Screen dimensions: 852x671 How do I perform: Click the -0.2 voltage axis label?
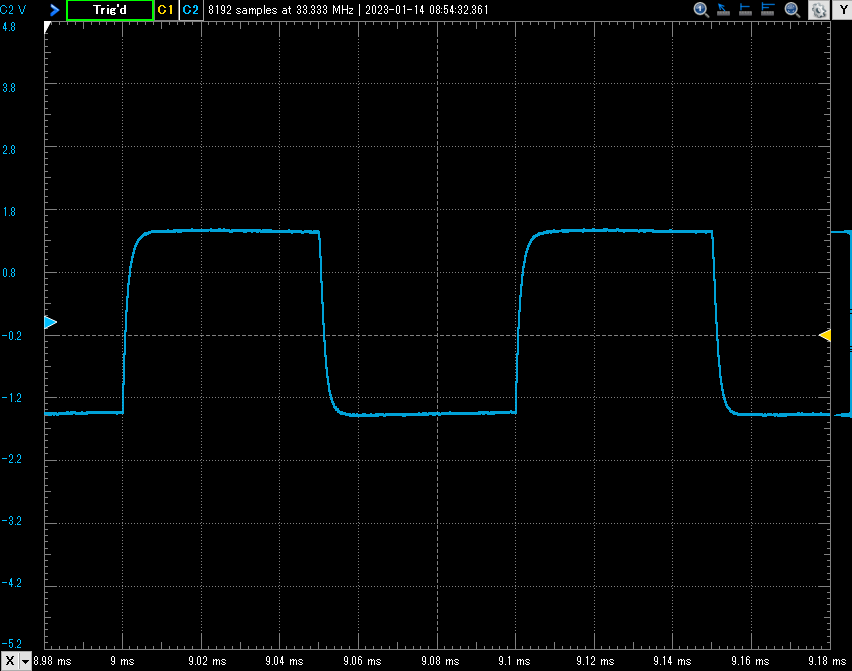click(x=11, y=336)
